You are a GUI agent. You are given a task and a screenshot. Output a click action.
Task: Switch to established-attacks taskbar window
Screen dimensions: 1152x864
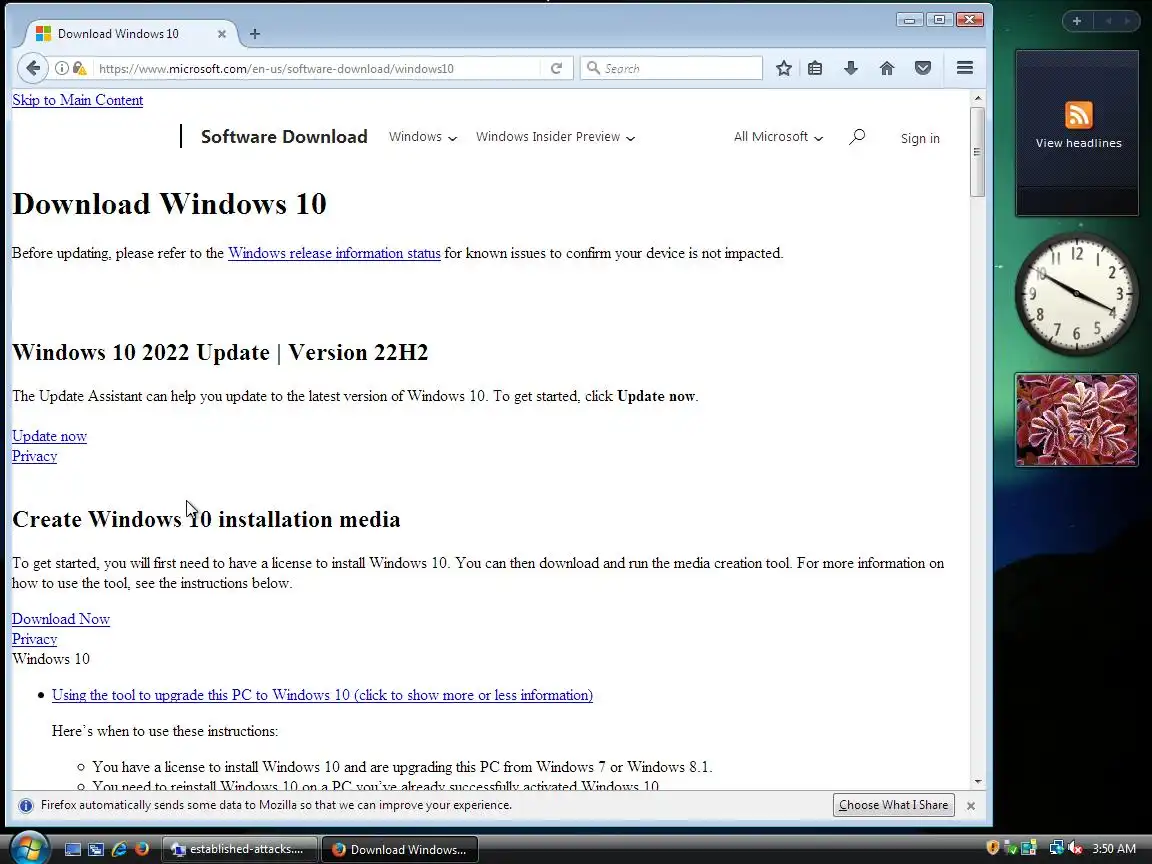point(239,849)
